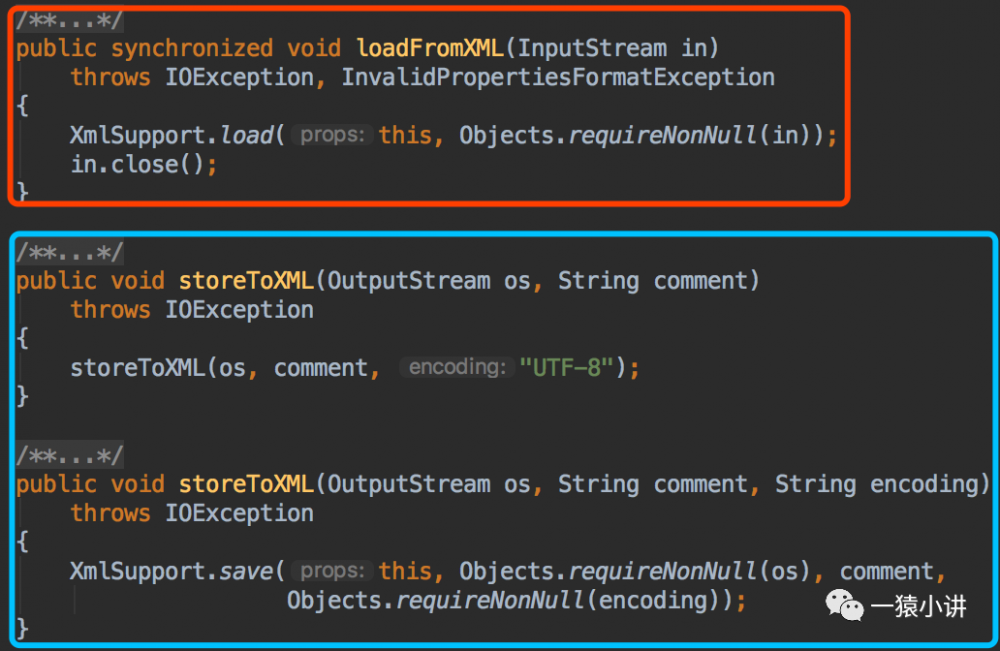
Task: Click the loadFromXML method name
Action: 430,48
